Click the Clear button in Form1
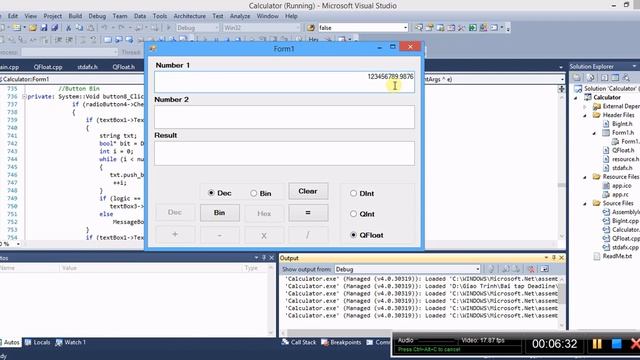Viewport: 640px width, 360px height. [x=308, y=191]
